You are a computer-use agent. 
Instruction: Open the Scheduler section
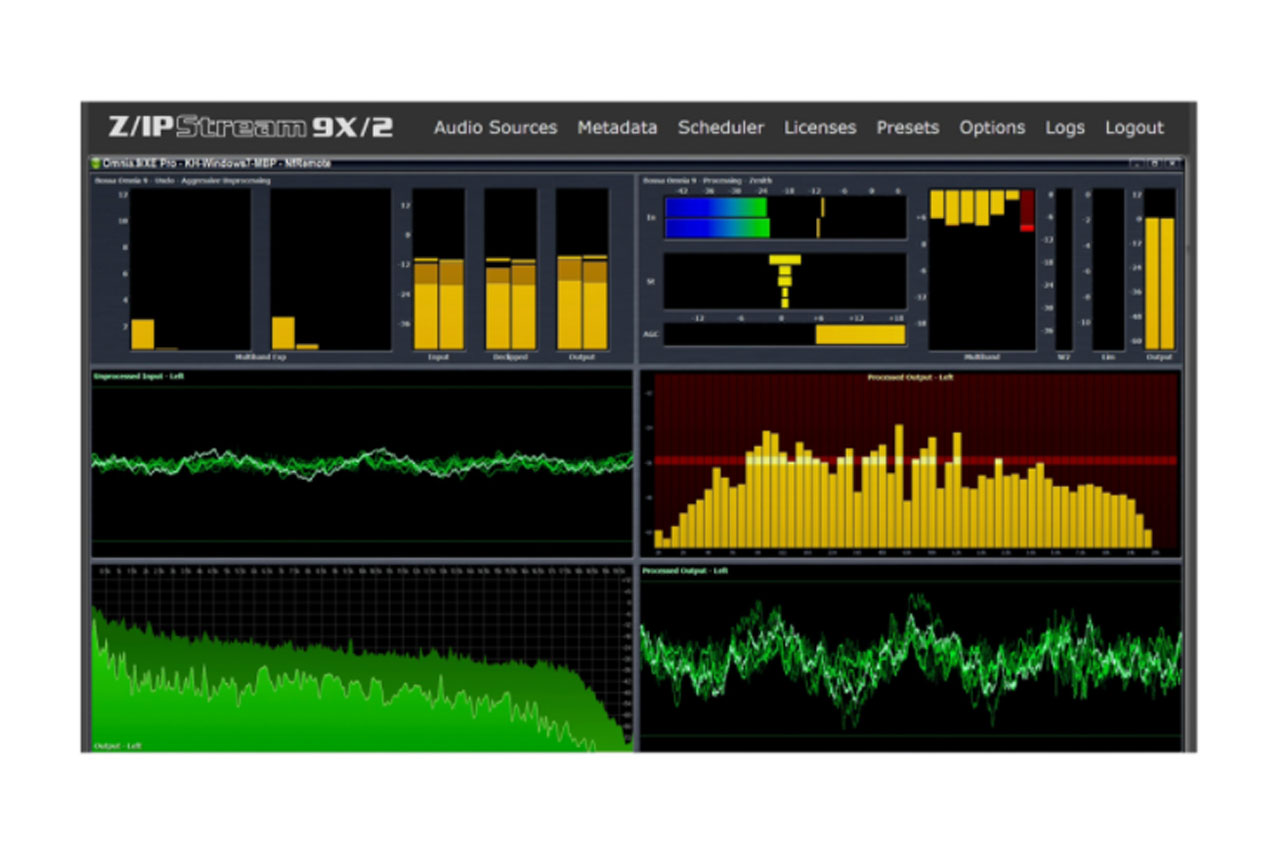[721, 128]
